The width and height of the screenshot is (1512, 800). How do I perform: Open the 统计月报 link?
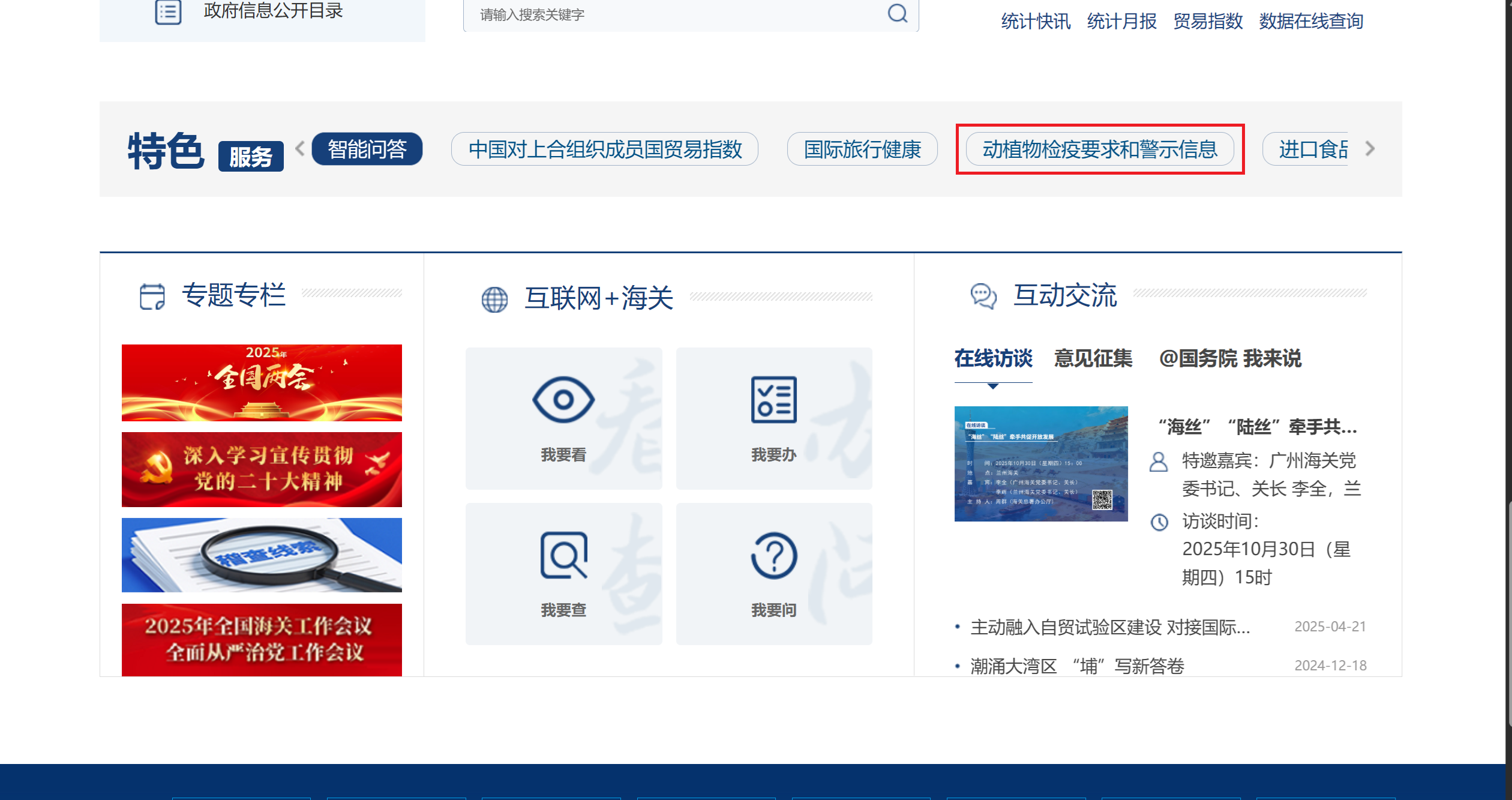(x=1121, y=22)
